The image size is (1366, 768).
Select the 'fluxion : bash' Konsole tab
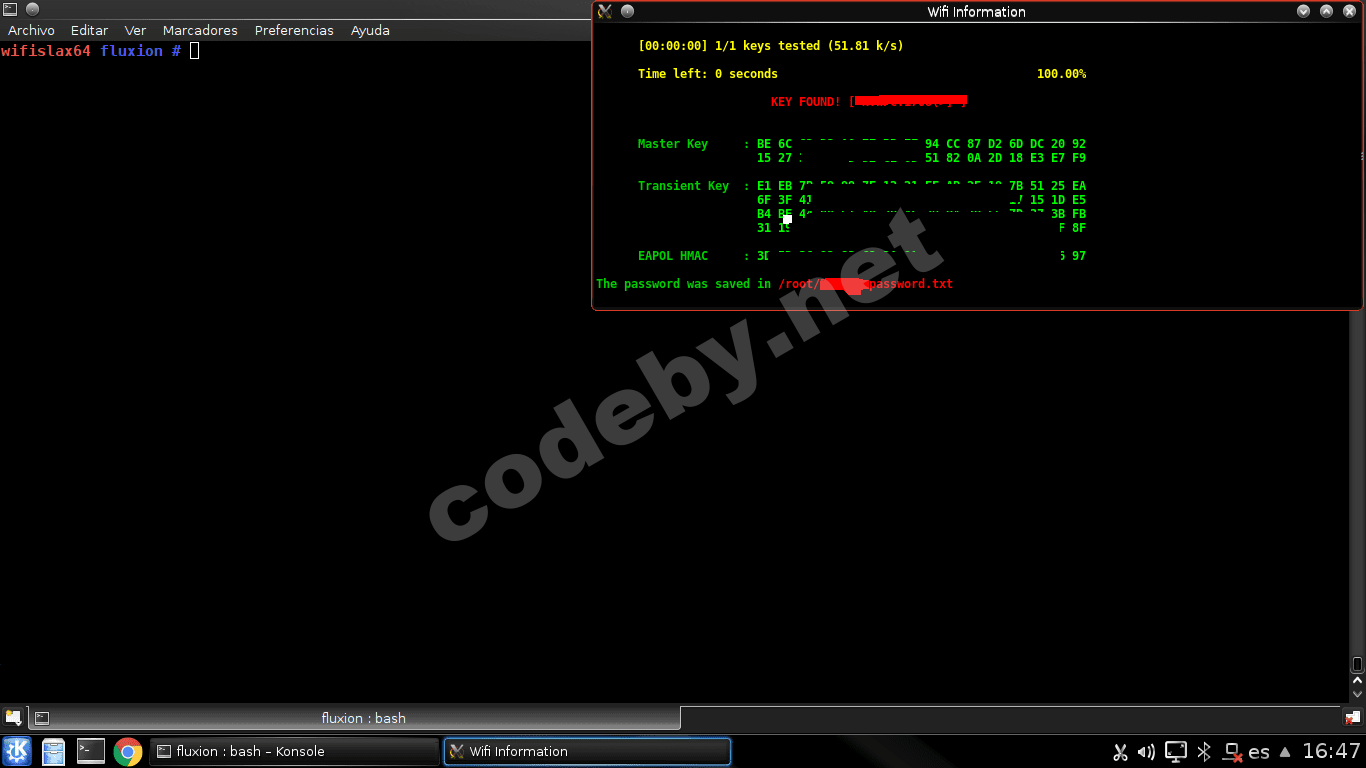tap(355, 718)
